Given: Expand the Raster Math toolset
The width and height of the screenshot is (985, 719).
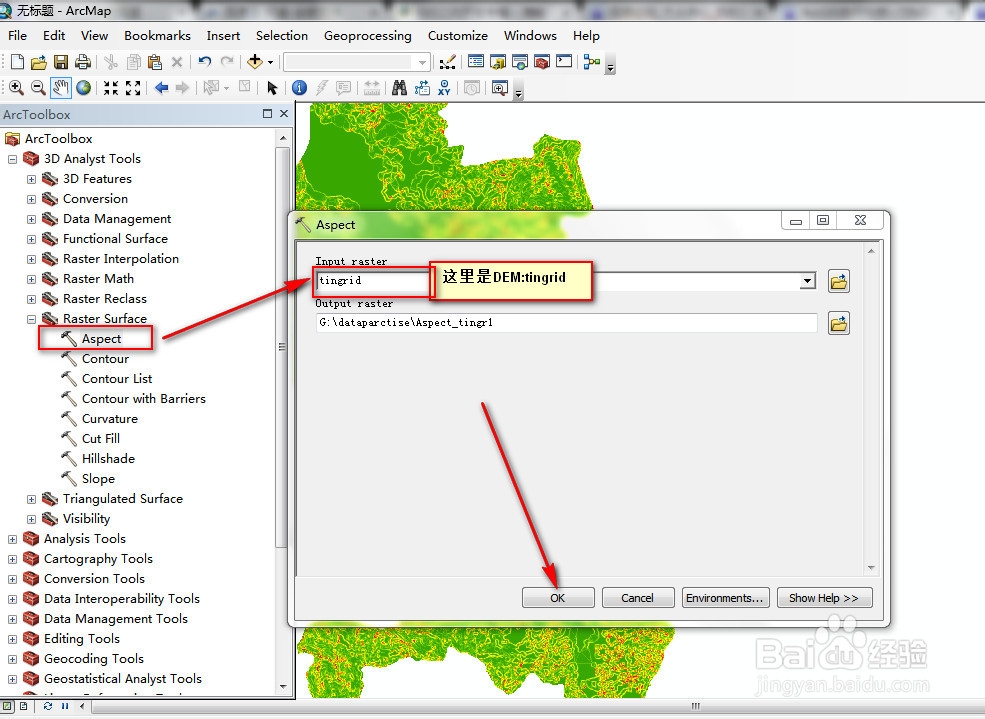Looking at the screenshot, I should 31,279.
